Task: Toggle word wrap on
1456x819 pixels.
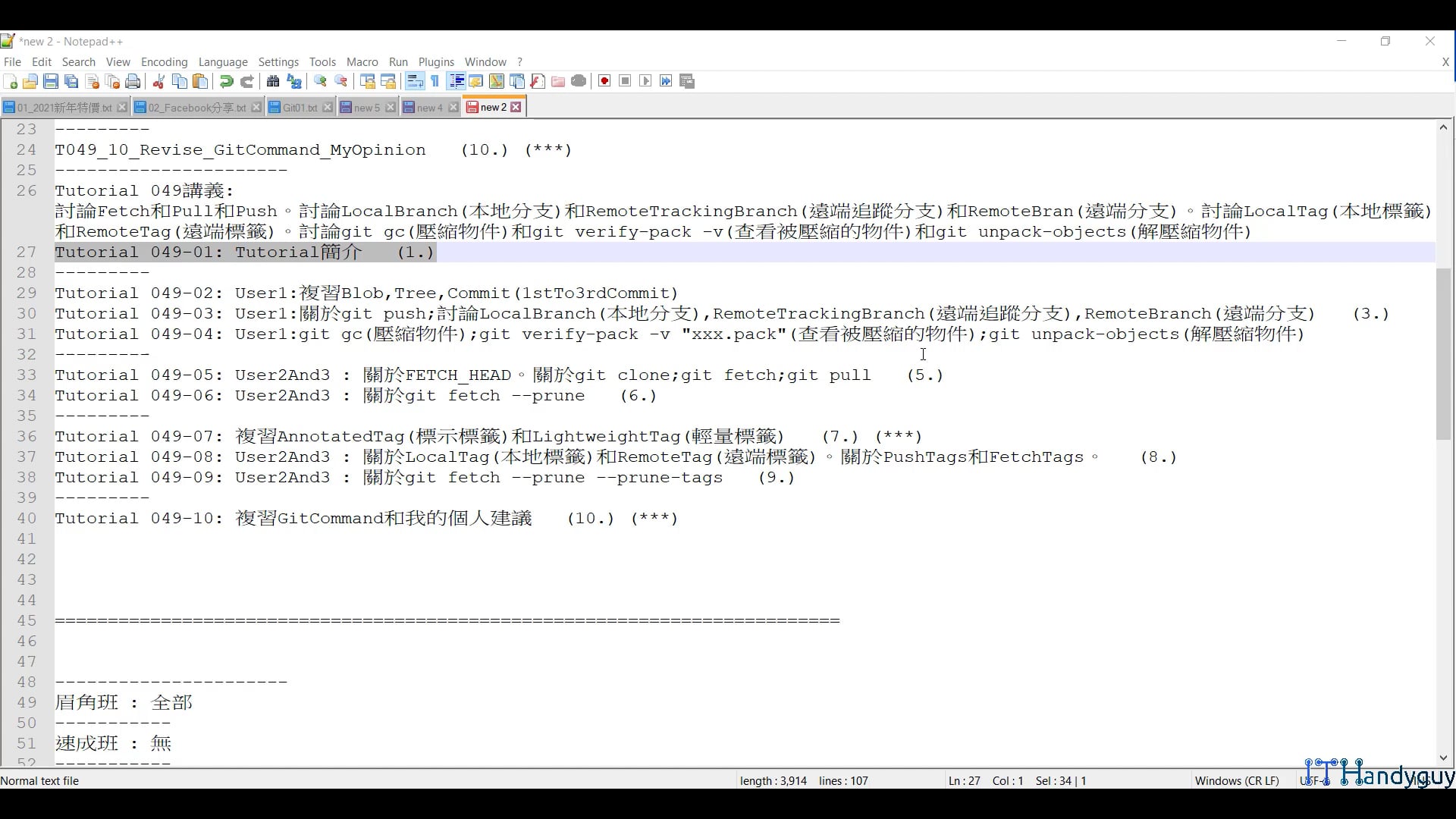Action: pyautogui.click(x=415, y=81)
